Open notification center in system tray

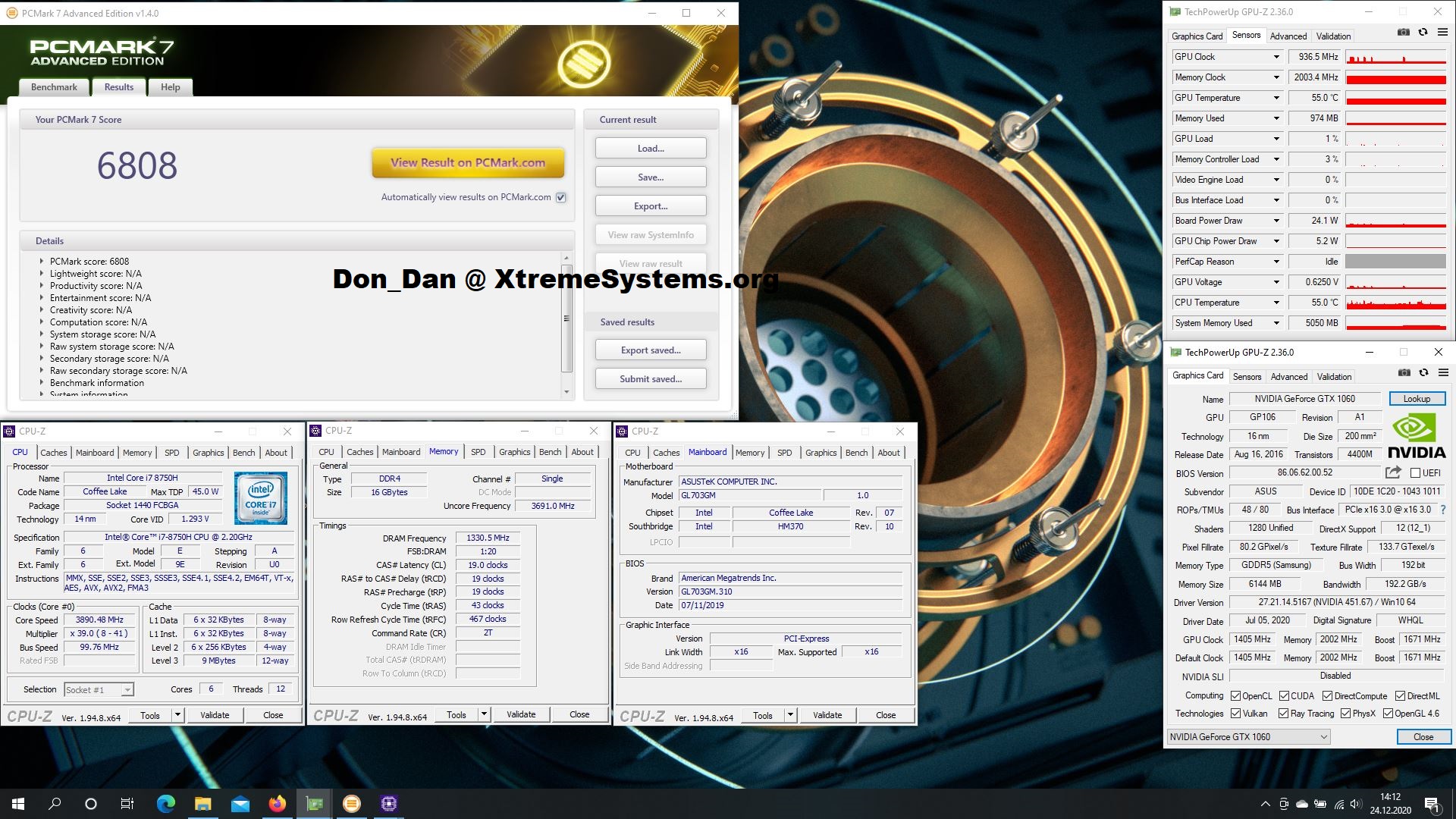coord(1432,804)
